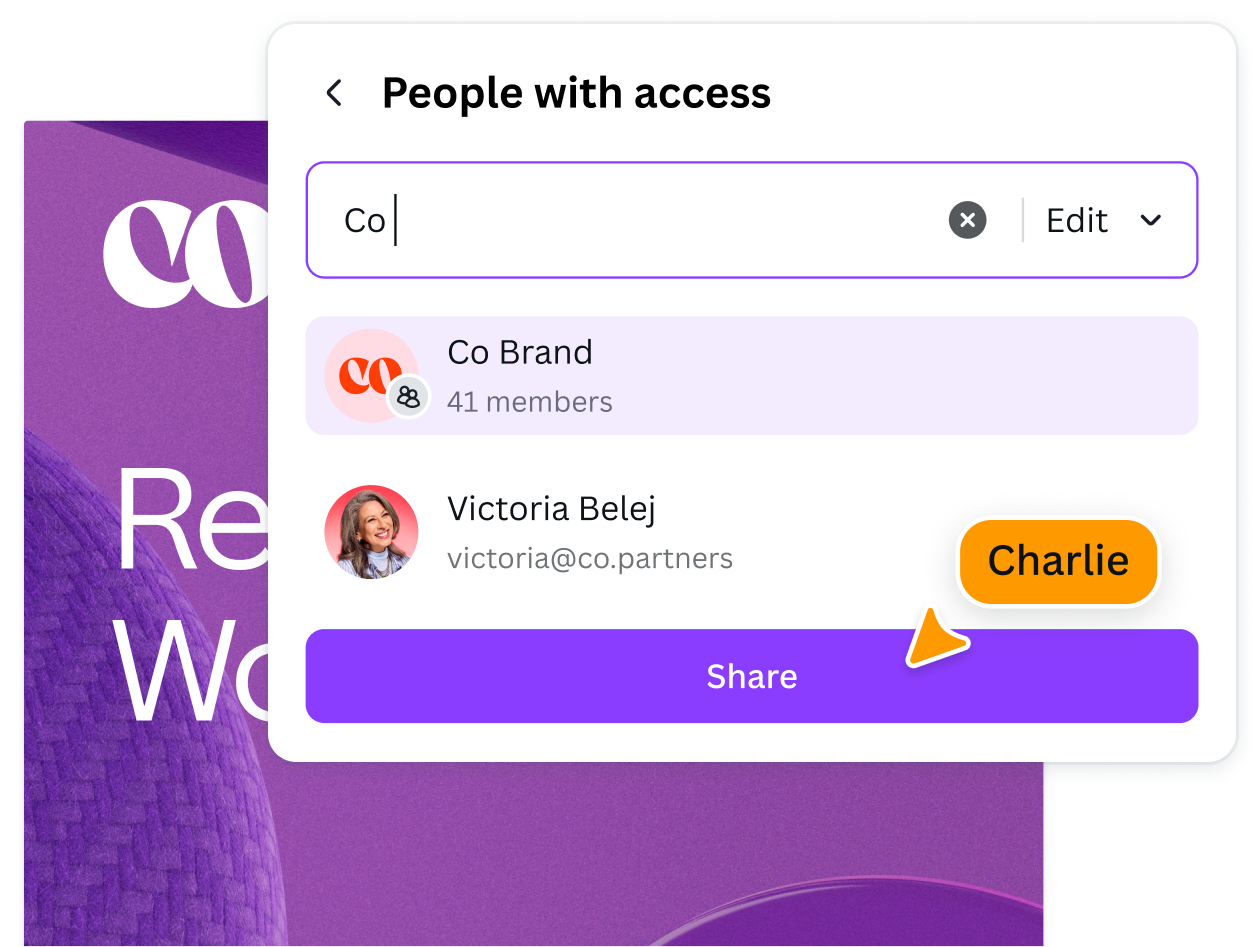Click Victoria Belej's profile photo
The height and width of the screenshot is (947, 1260).
click(371, 533)
